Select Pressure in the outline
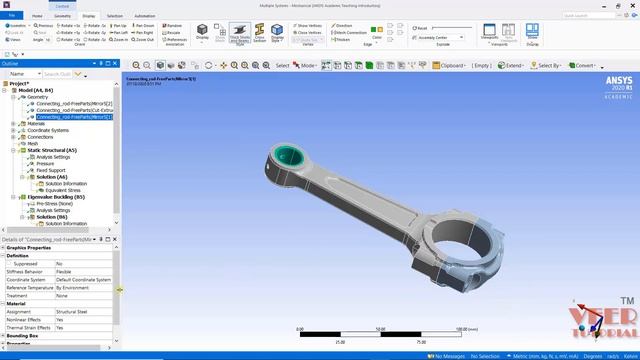The width and height of the screenshot is (640, 360). 45,164
